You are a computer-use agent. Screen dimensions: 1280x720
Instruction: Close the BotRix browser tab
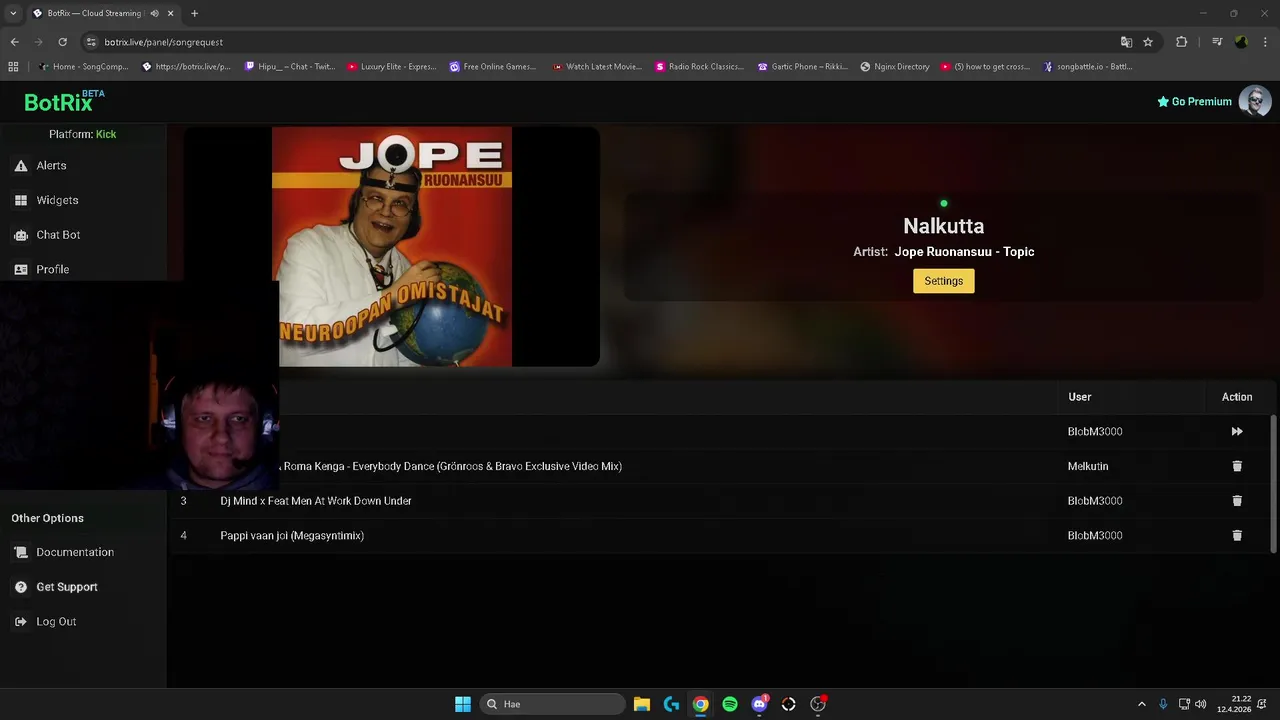170,13
